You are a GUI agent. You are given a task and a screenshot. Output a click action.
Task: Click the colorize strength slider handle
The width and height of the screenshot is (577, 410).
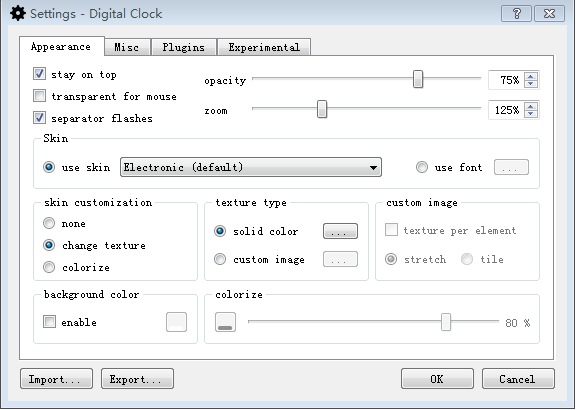446,322
